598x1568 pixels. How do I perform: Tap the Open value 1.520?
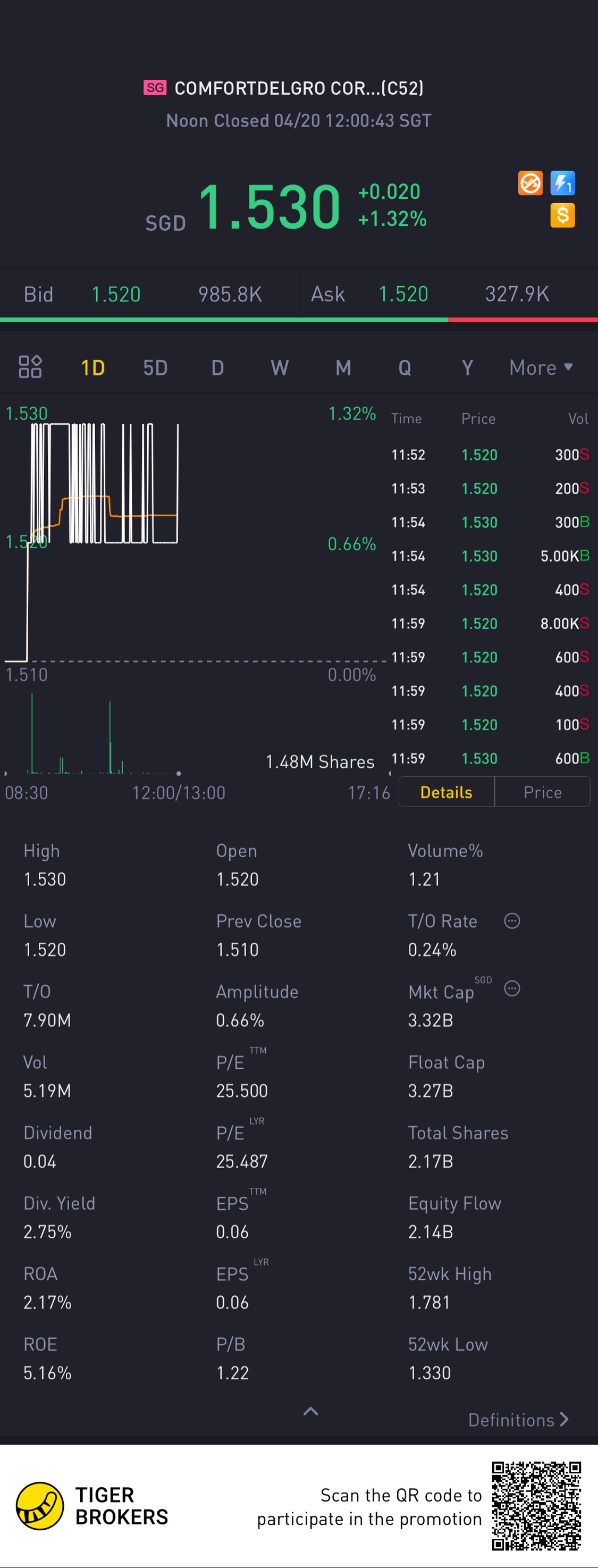(237, 879)
